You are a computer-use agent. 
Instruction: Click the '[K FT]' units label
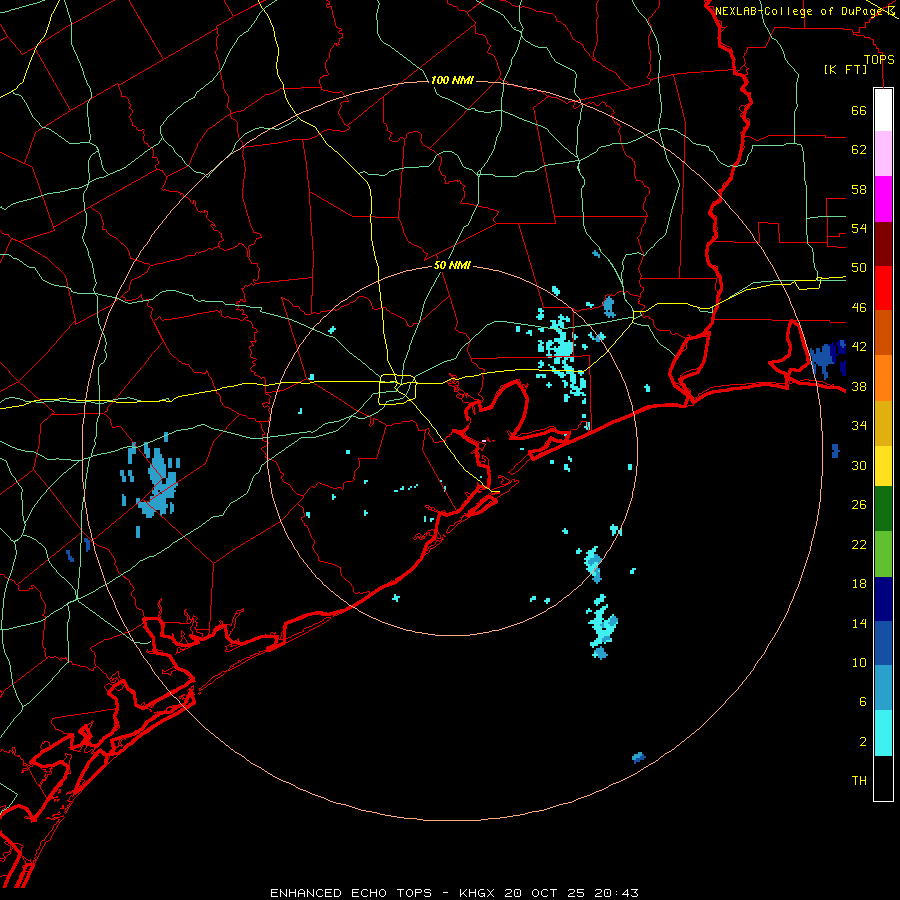pyautogui.click(x=845, y=70)
